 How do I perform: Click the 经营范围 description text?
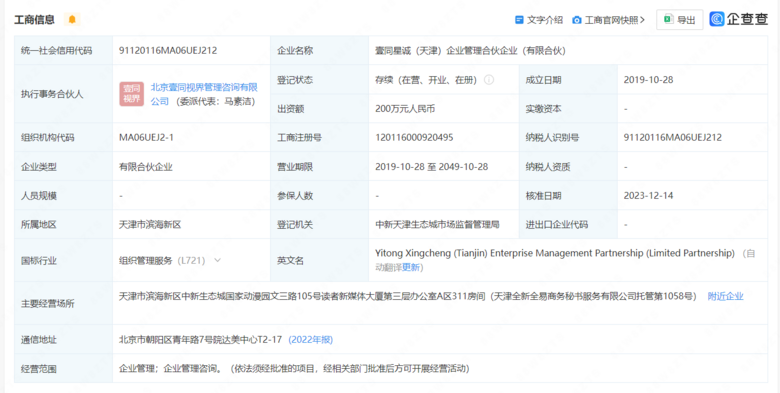[294, 369]
